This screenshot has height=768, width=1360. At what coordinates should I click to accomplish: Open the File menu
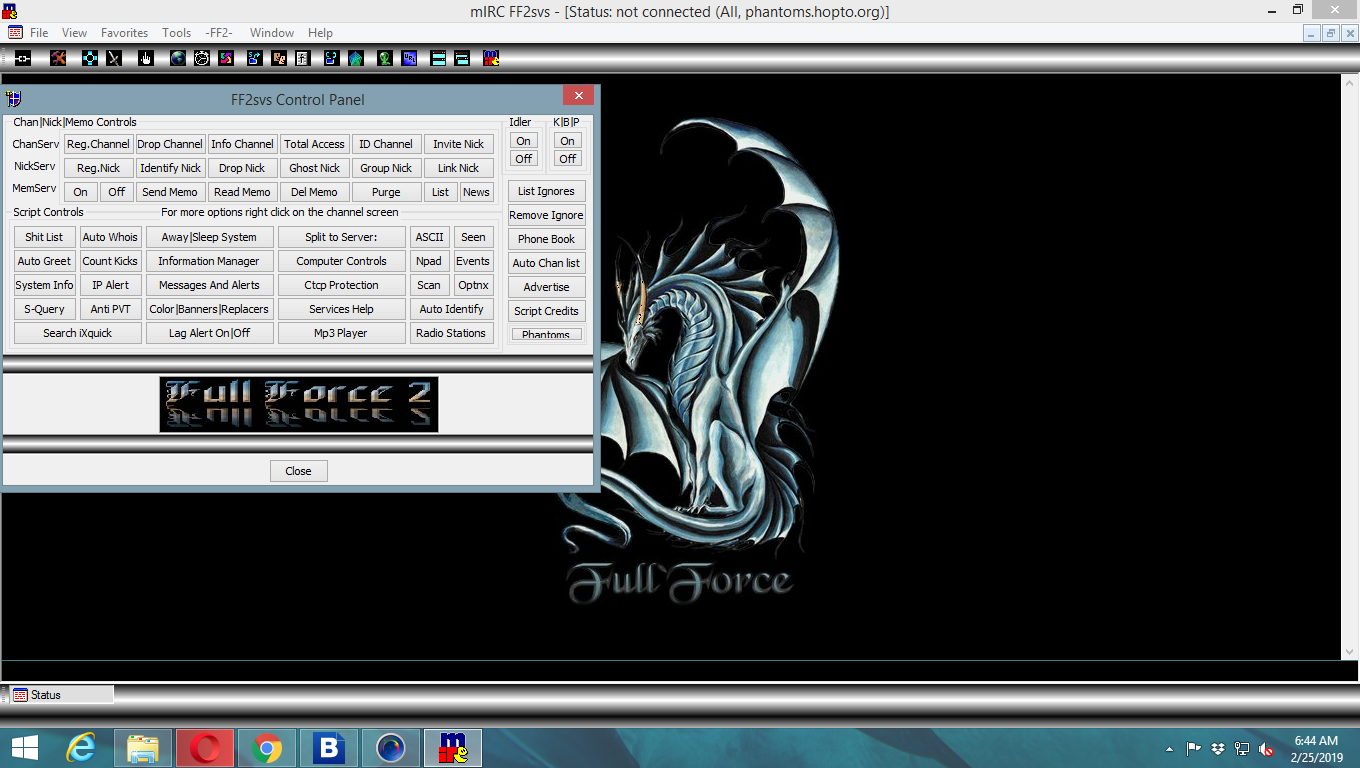[39, 33]
